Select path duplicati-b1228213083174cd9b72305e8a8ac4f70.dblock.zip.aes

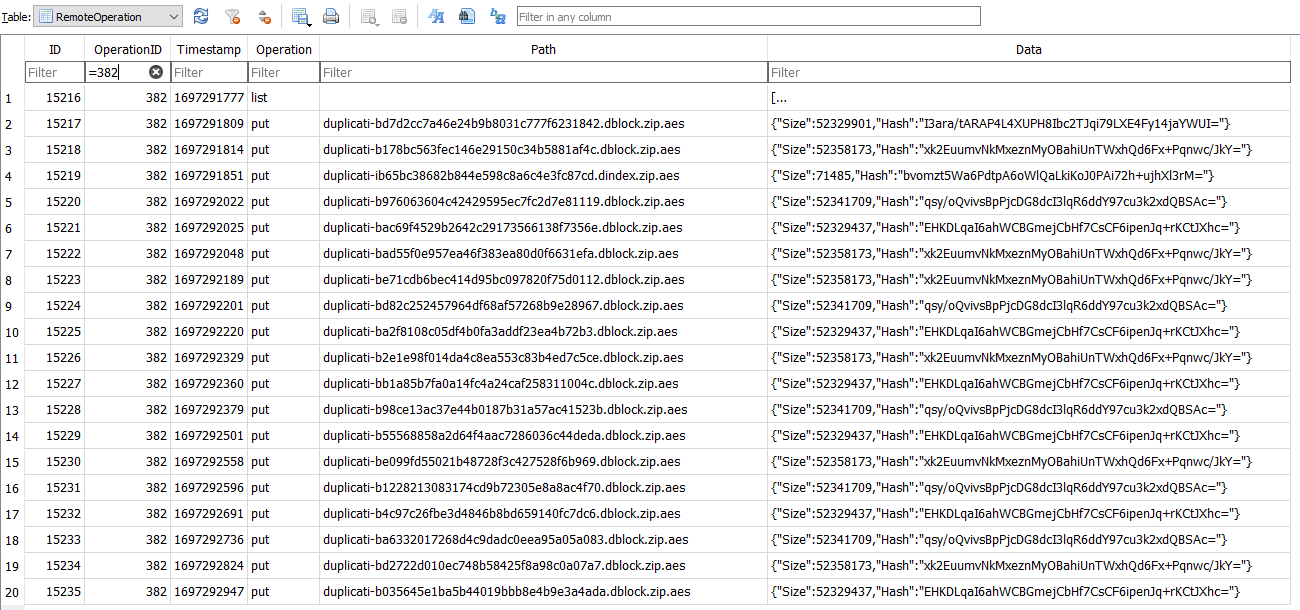point(543,488)
